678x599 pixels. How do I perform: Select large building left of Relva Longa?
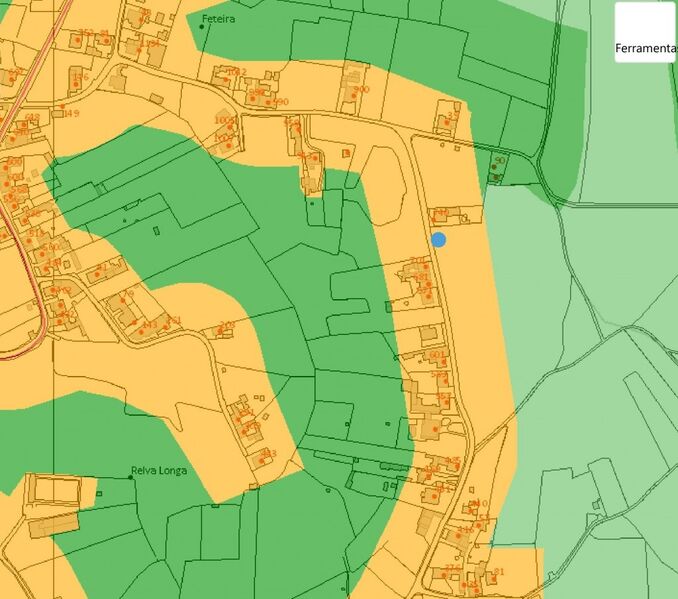pyautogui.click(x=50, y=490)
